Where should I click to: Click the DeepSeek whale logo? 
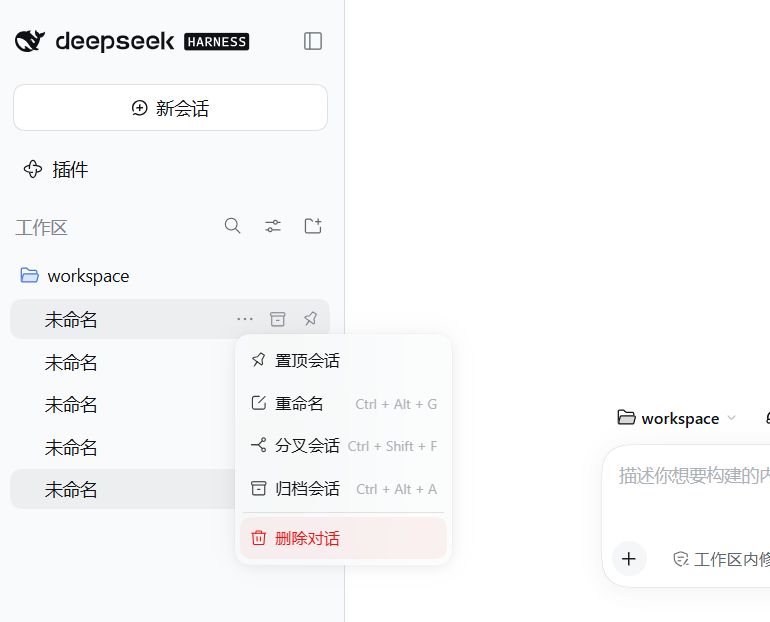pos(29,41)
